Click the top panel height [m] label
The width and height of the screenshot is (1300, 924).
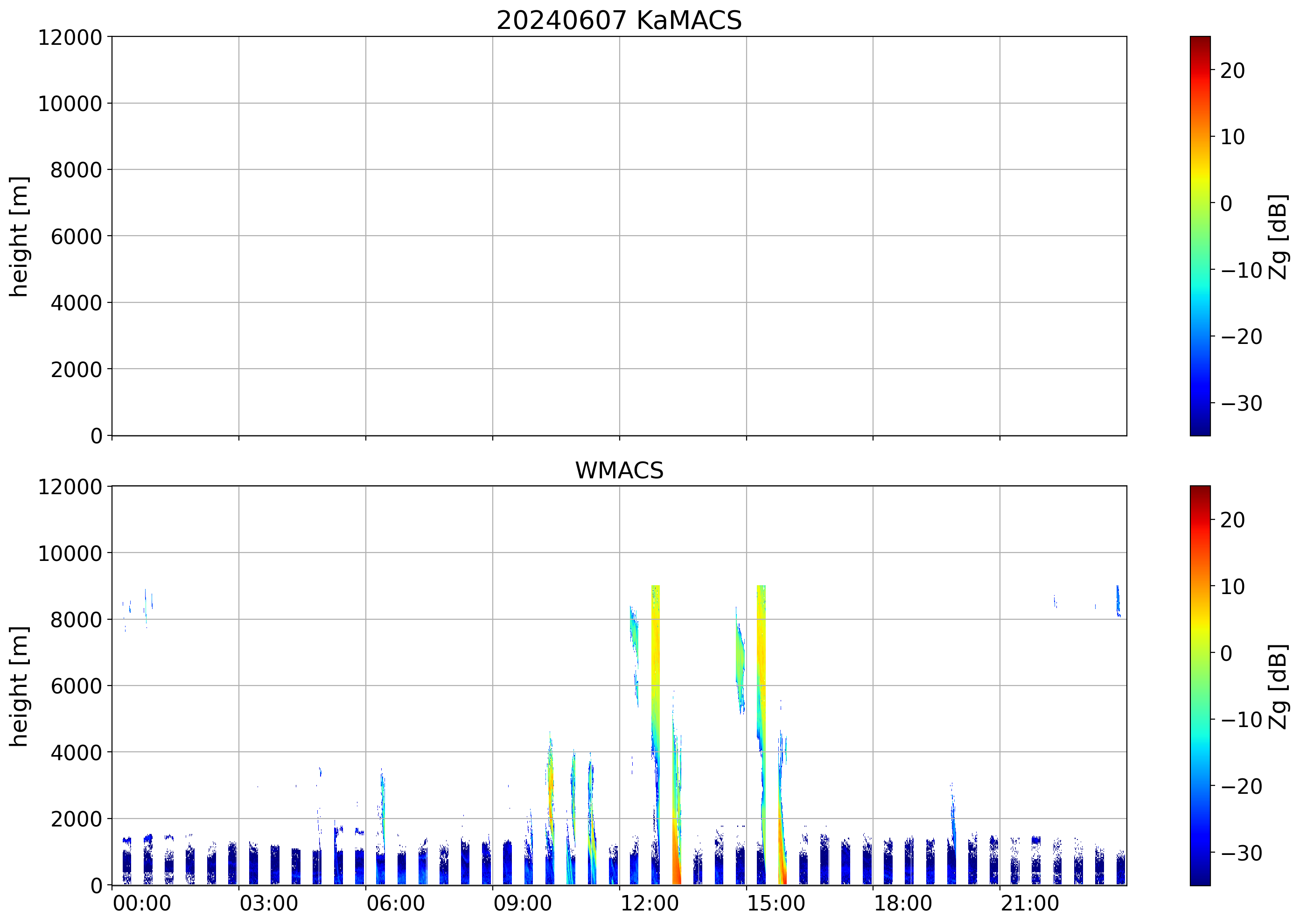tap(19, 236)
